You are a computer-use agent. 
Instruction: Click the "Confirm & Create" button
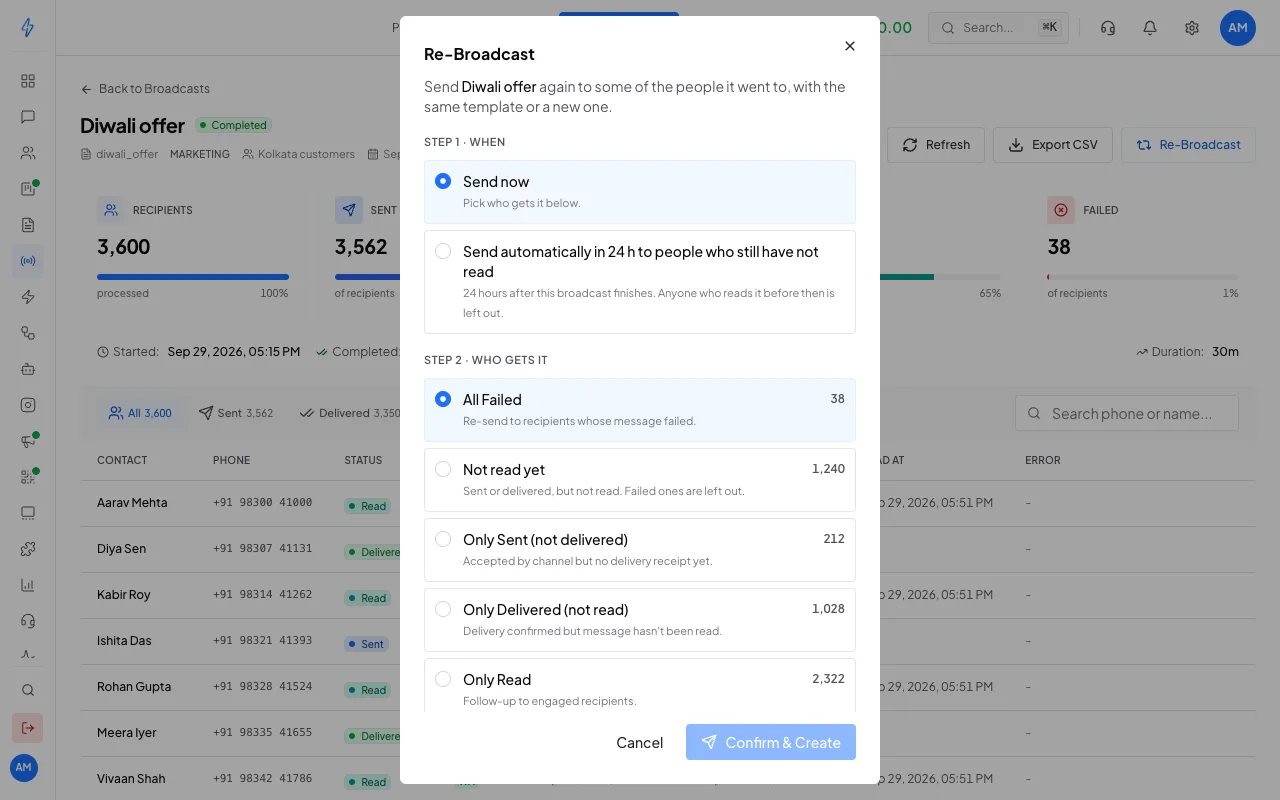[771, 742]
